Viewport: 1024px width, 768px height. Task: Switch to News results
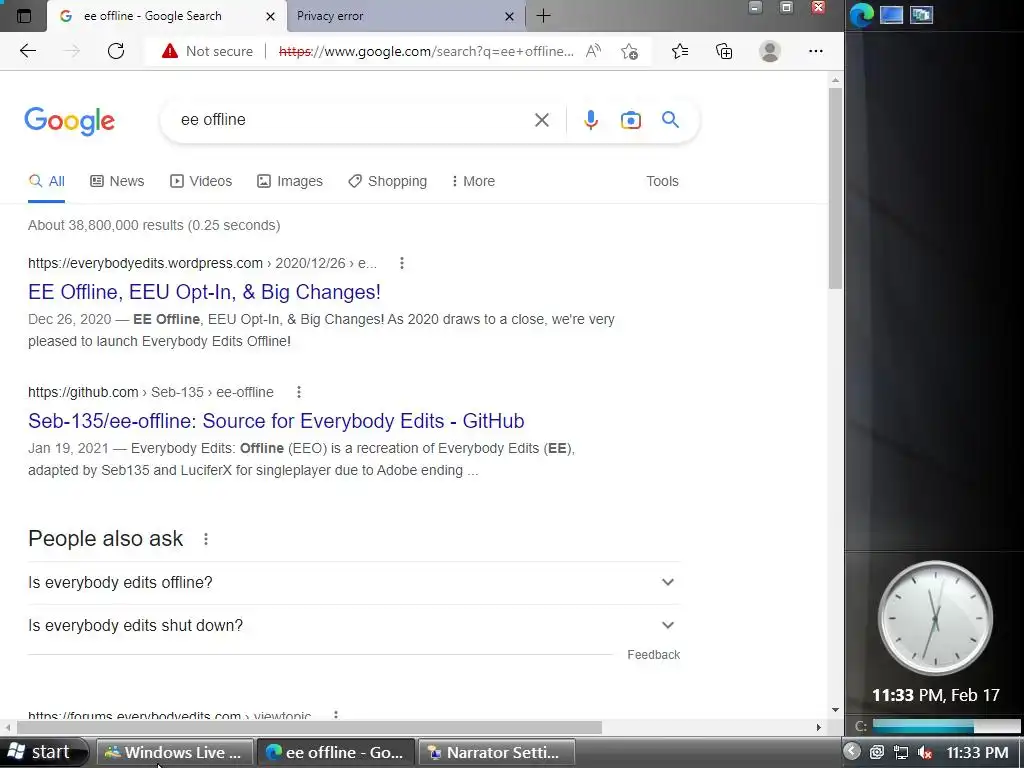(117, 182)
